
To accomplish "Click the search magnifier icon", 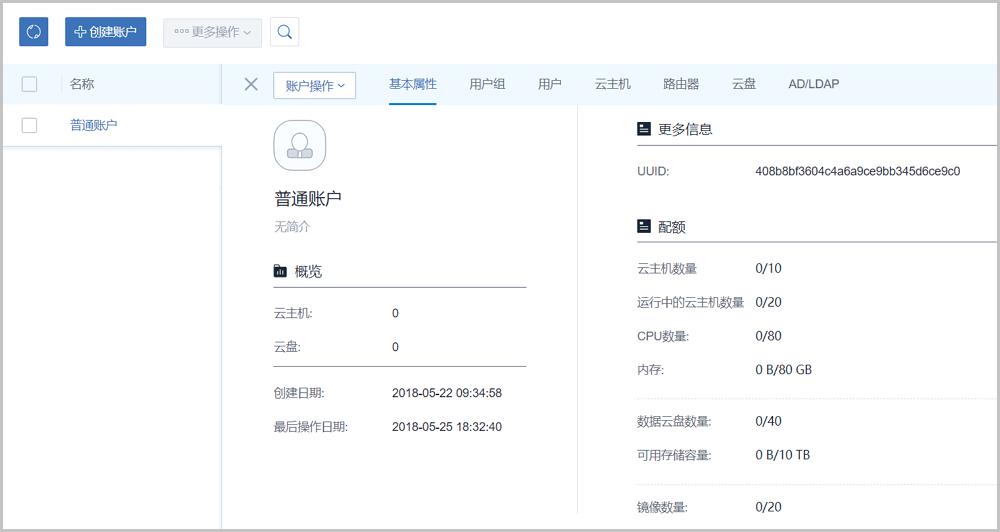I will [x=285, y=32].
